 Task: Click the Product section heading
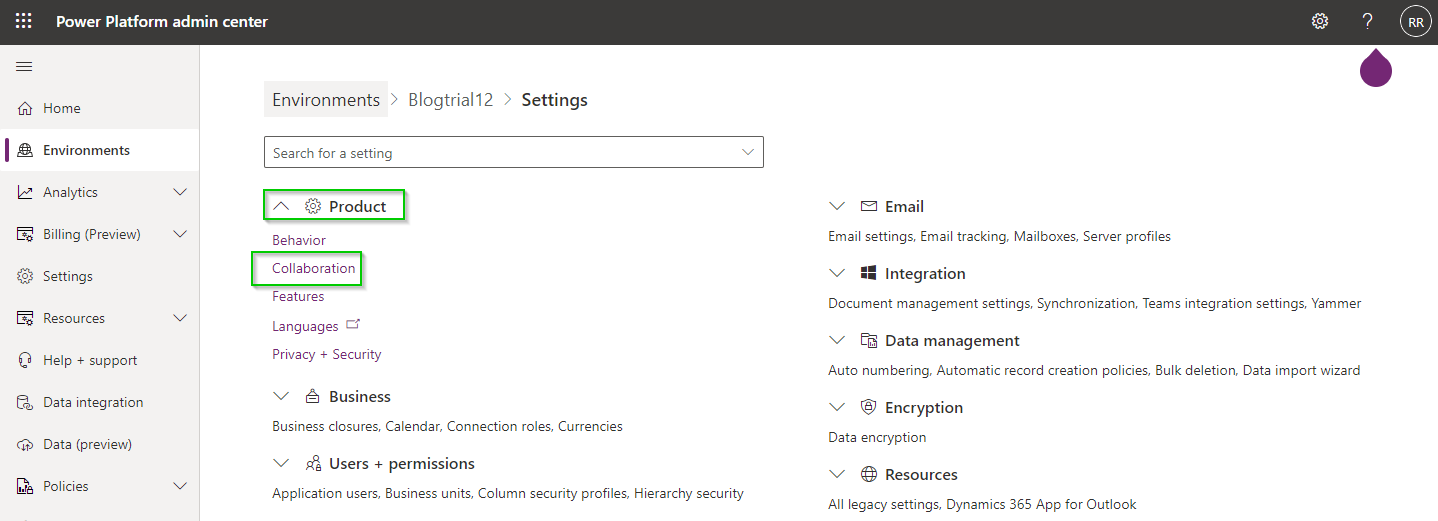coord(358,206)
